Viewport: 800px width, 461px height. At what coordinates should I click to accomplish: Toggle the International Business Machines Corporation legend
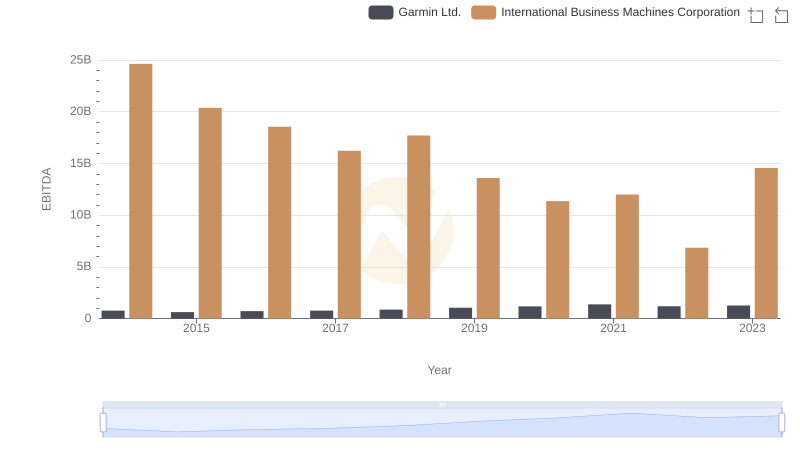(x=605, y=12)
